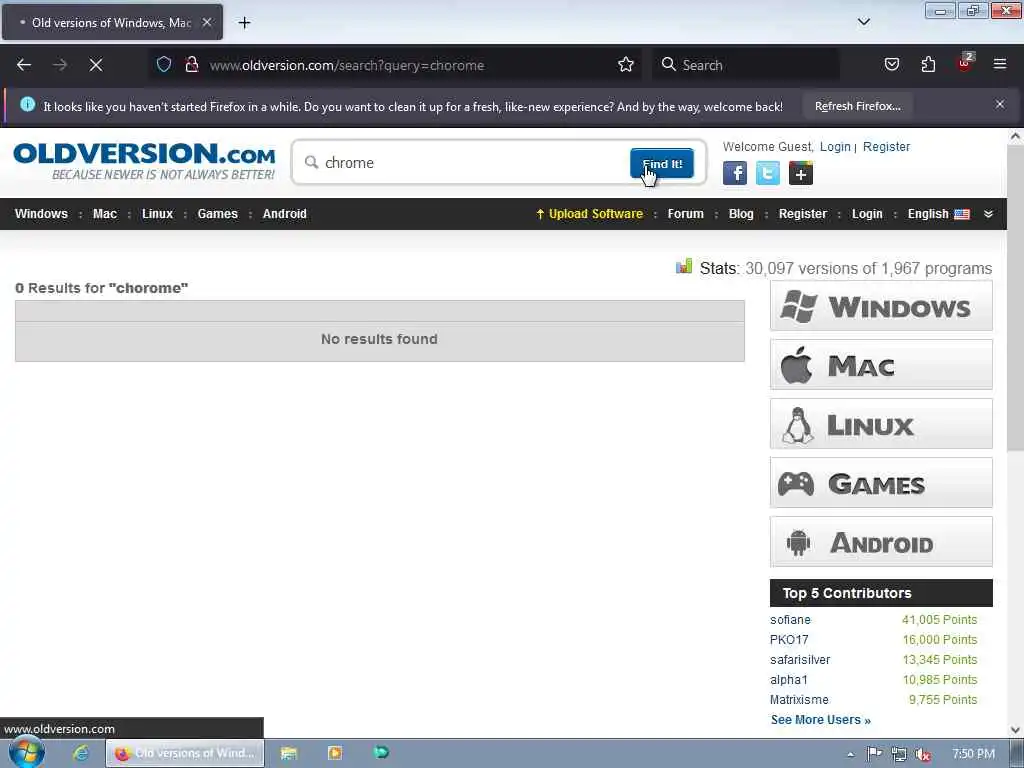Click Refresh Firefox button

click(x=857, y=106)
